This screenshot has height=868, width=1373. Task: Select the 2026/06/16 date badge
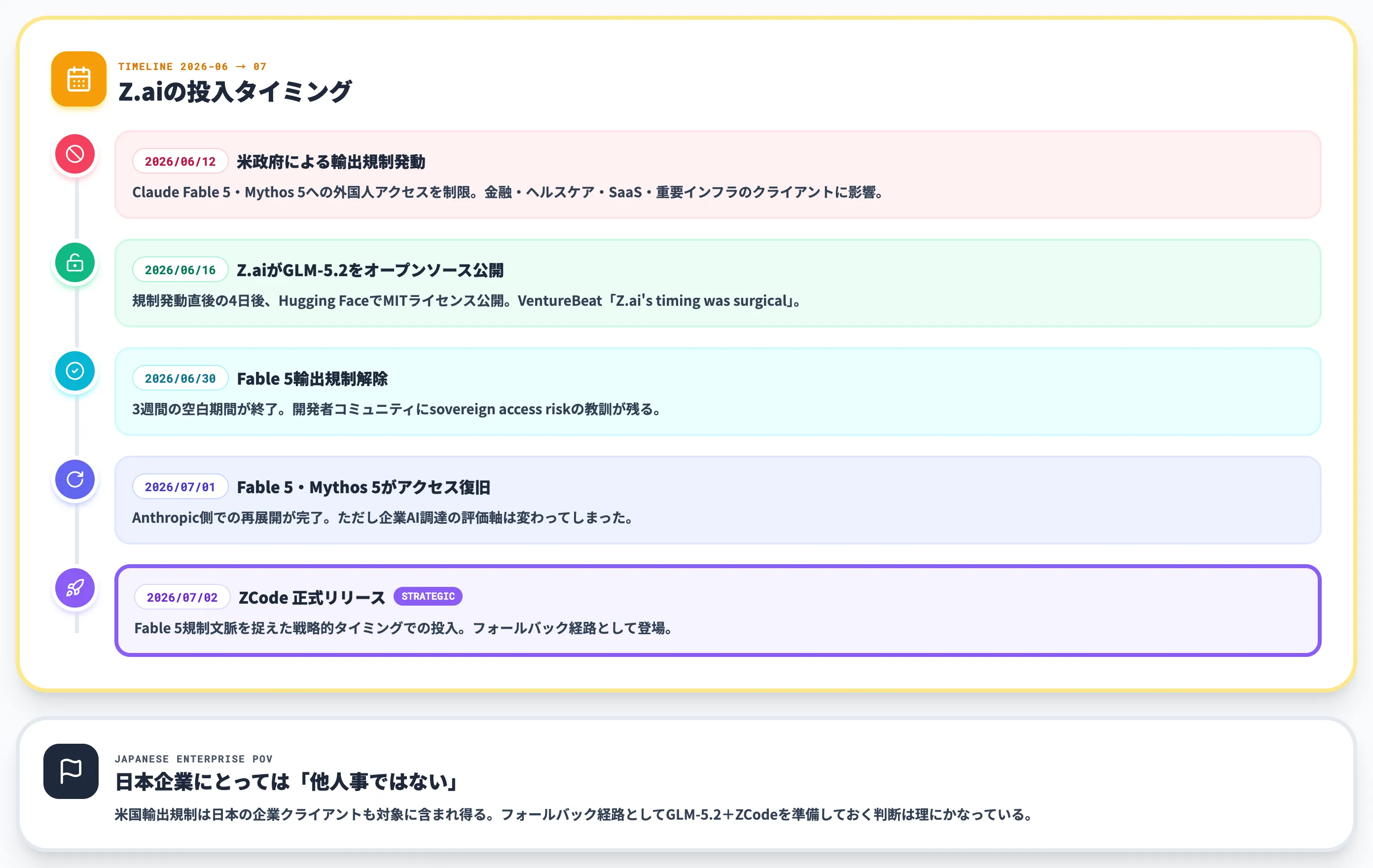pos(180,270)
